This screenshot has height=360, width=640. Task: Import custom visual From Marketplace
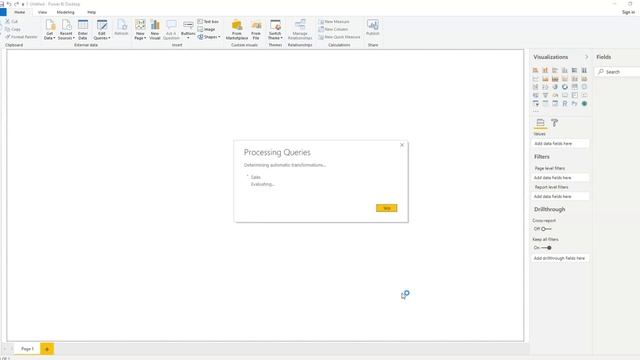click(x=237, y=29)
